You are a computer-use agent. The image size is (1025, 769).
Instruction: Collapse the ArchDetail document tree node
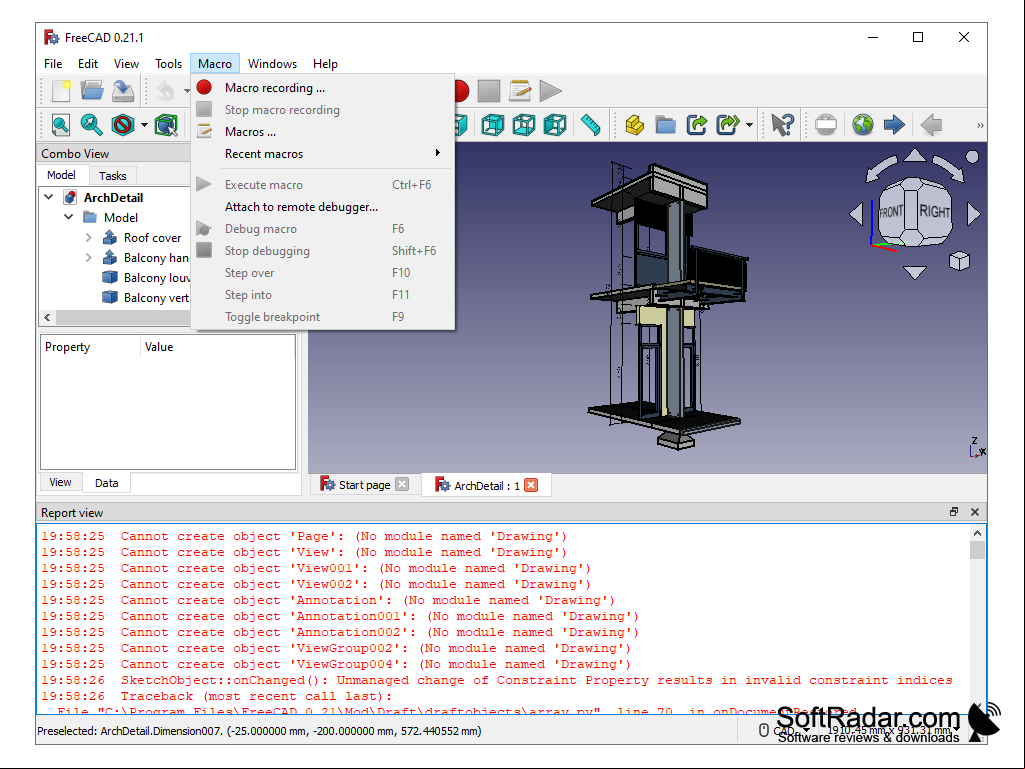click(x=48, y=197)
